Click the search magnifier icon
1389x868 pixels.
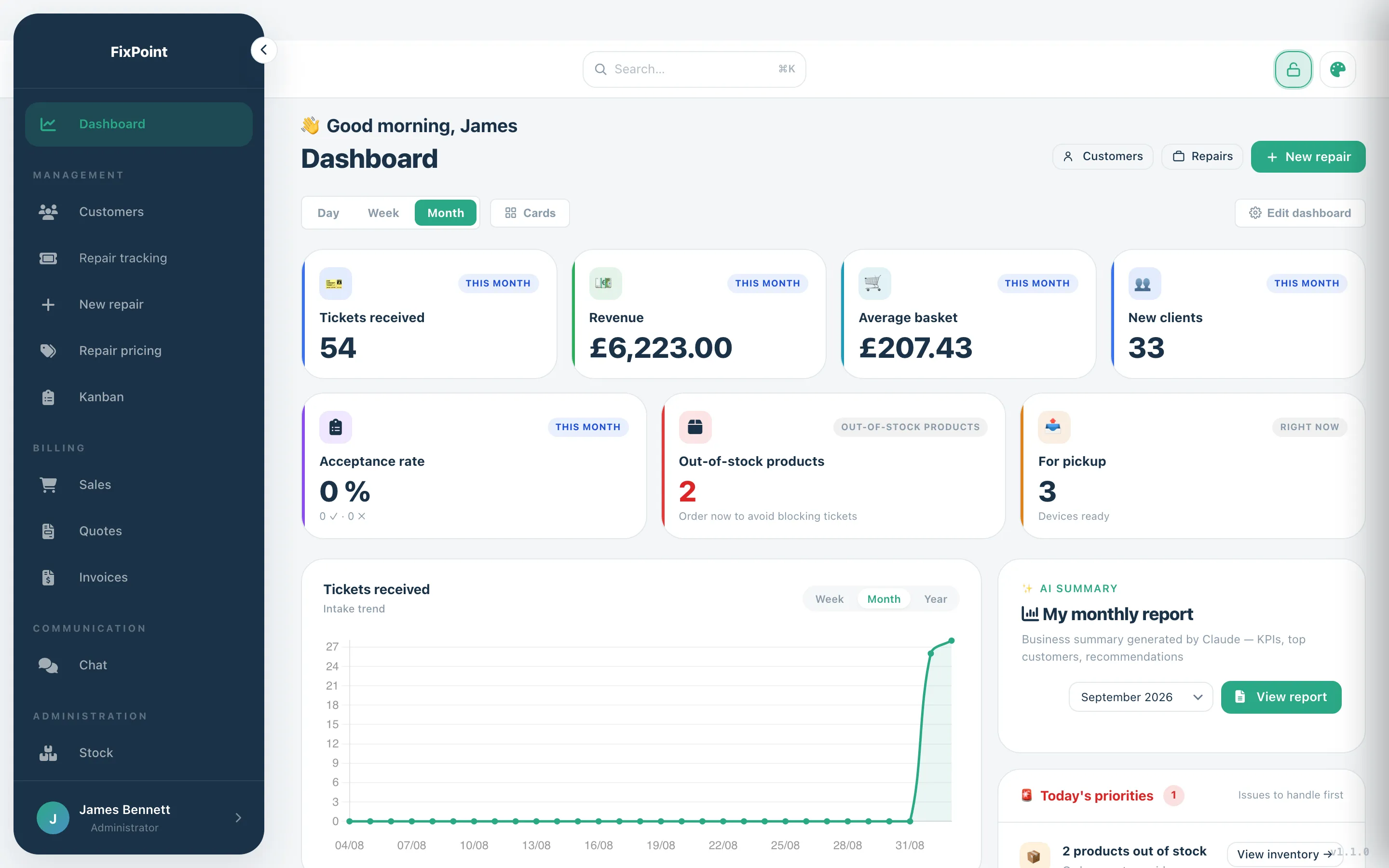[x=600, y=69]
